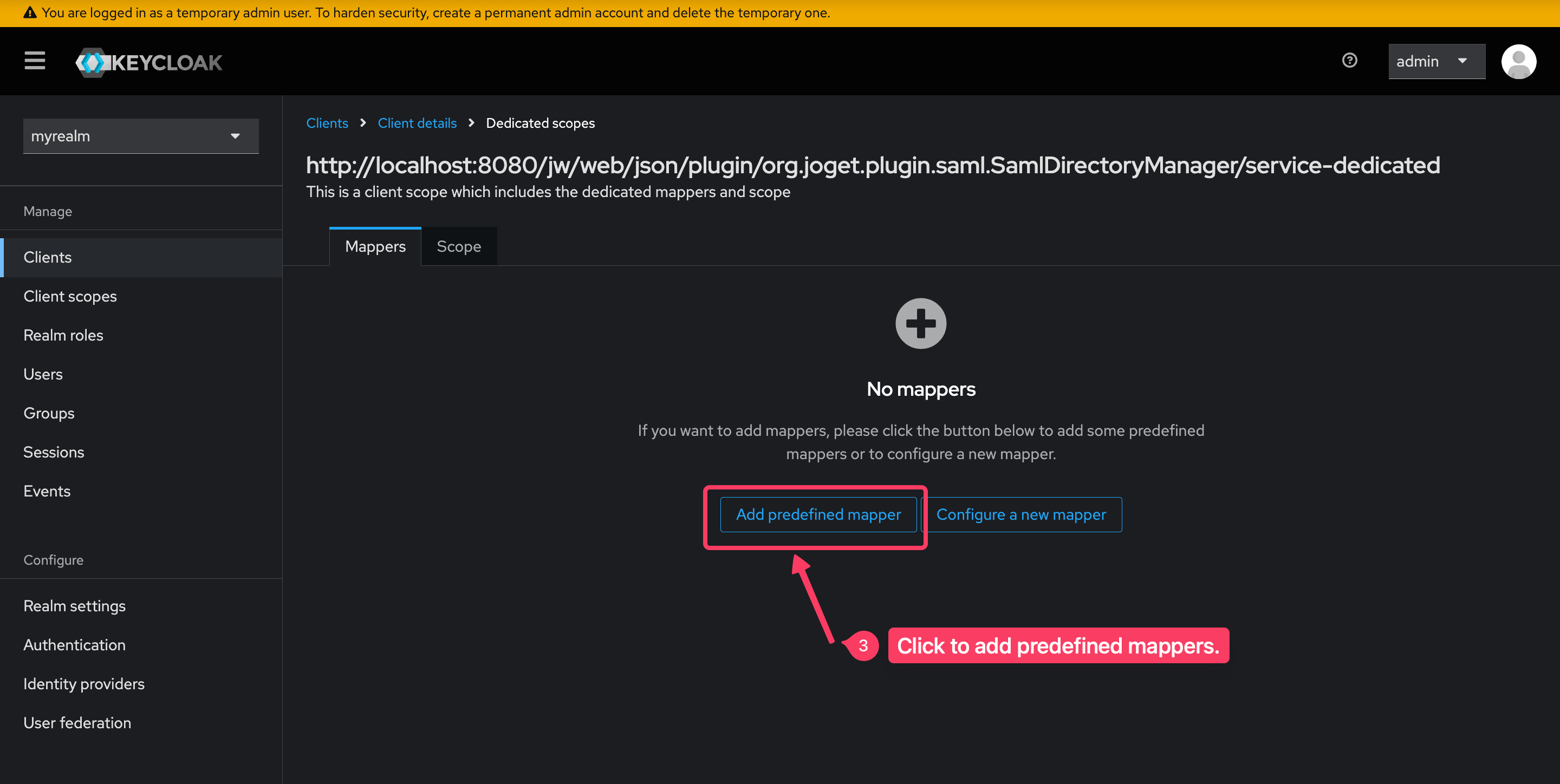Switch to the Scope tab
The height and width of the screenshot is (784, 1560).
point(459,246)
